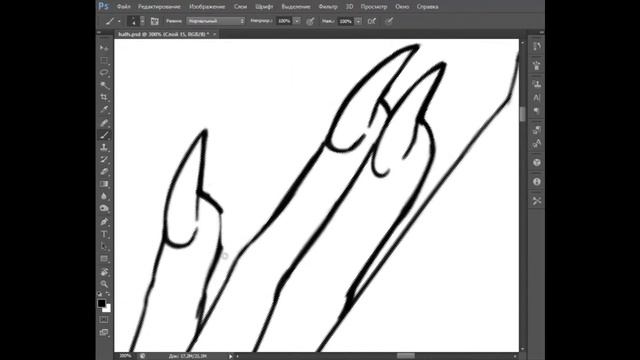This screenshot has width=640, height=360.
Task: Select the History Brush tool
Action: coord(104,160)
